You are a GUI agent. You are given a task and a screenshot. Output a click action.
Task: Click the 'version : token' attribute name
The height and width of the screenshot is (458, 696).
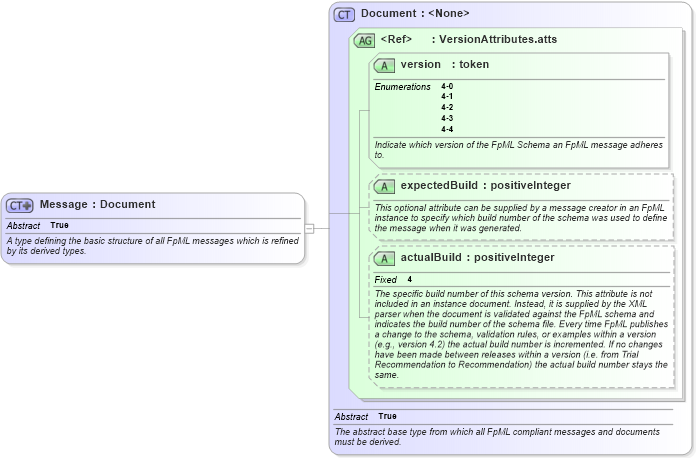445,64
